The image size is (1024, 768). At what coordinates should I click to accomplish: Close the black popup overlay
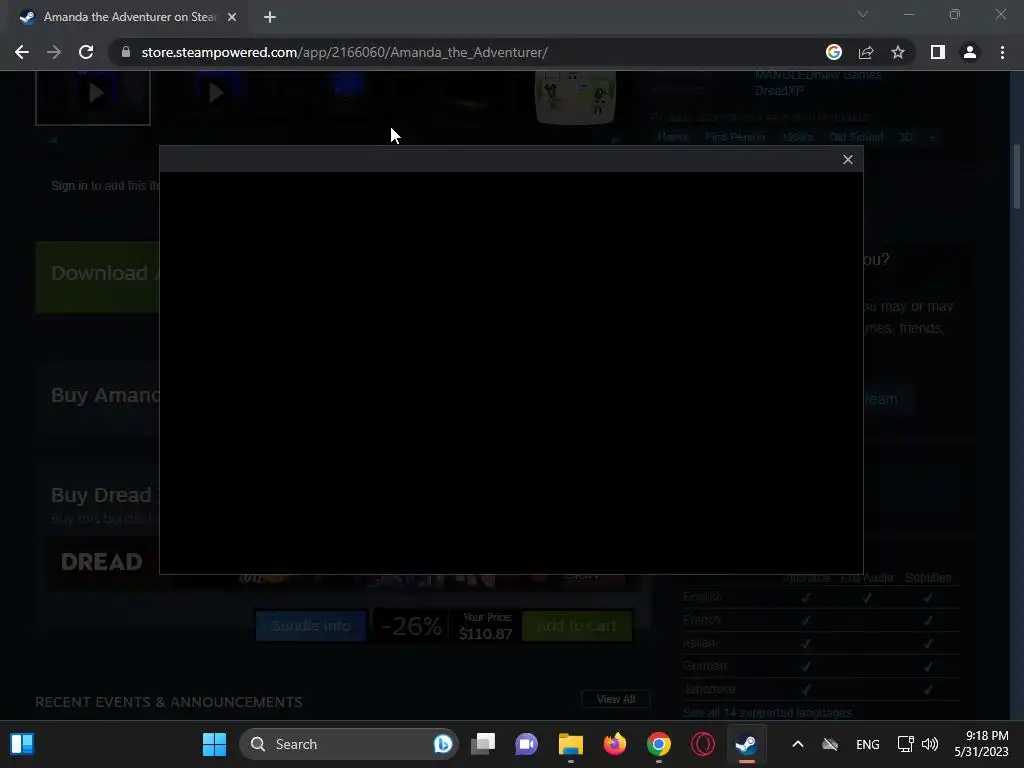click(x=848, y=159)
